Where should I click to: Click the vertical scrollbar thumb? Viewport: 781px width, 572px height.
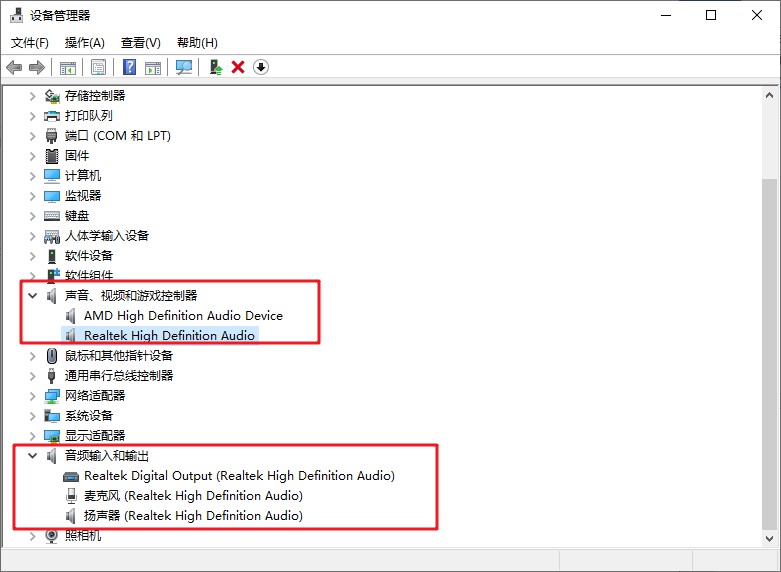(x=769, y=355)
